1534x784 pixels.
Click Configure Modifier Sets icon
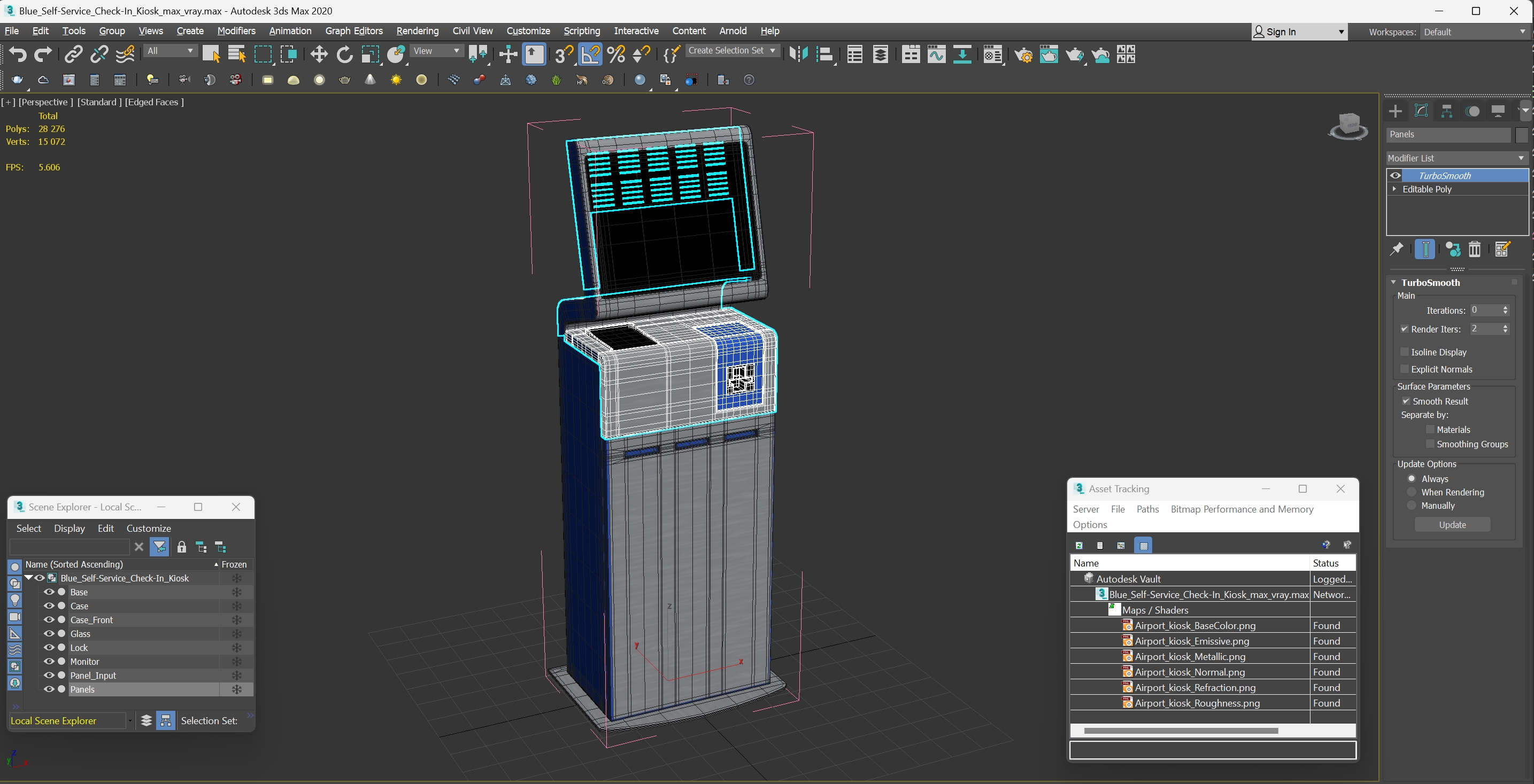(x=1502, y=250)
